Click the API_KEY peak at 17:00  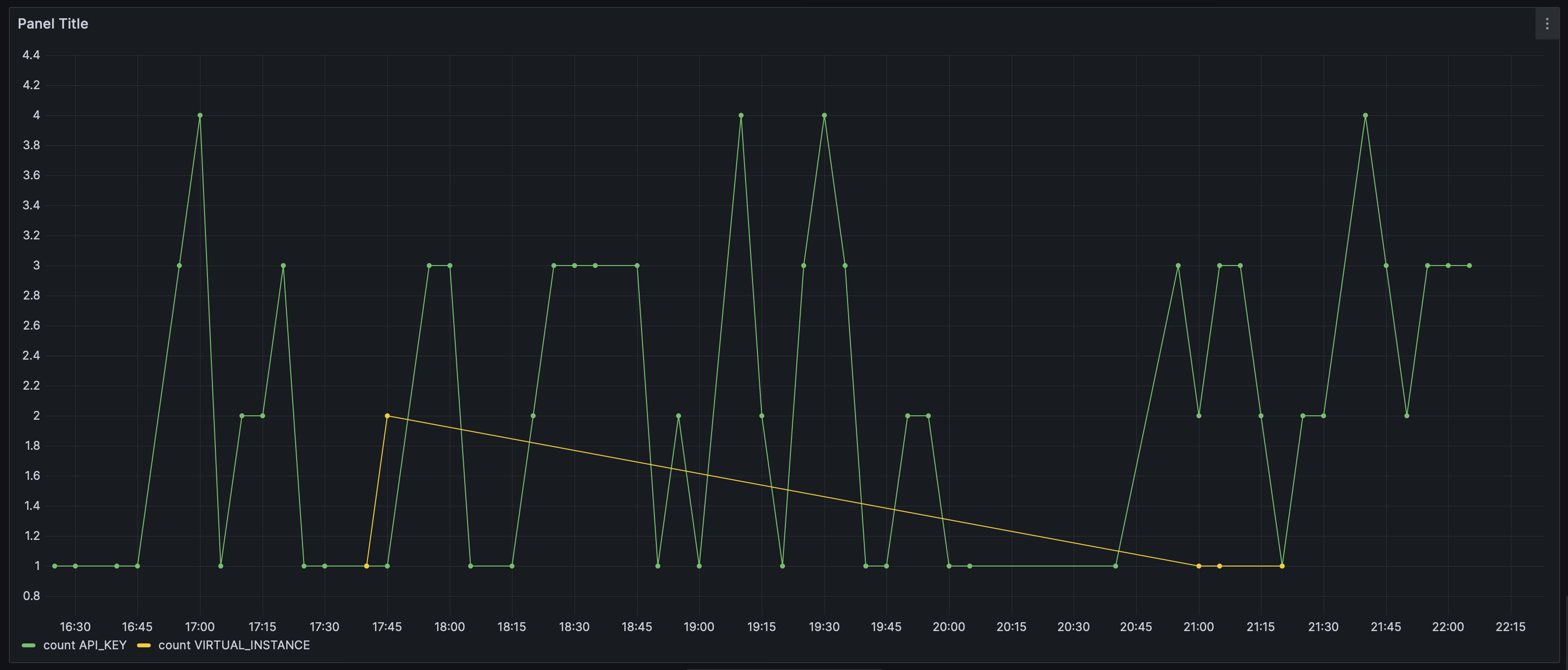[200, 116]
